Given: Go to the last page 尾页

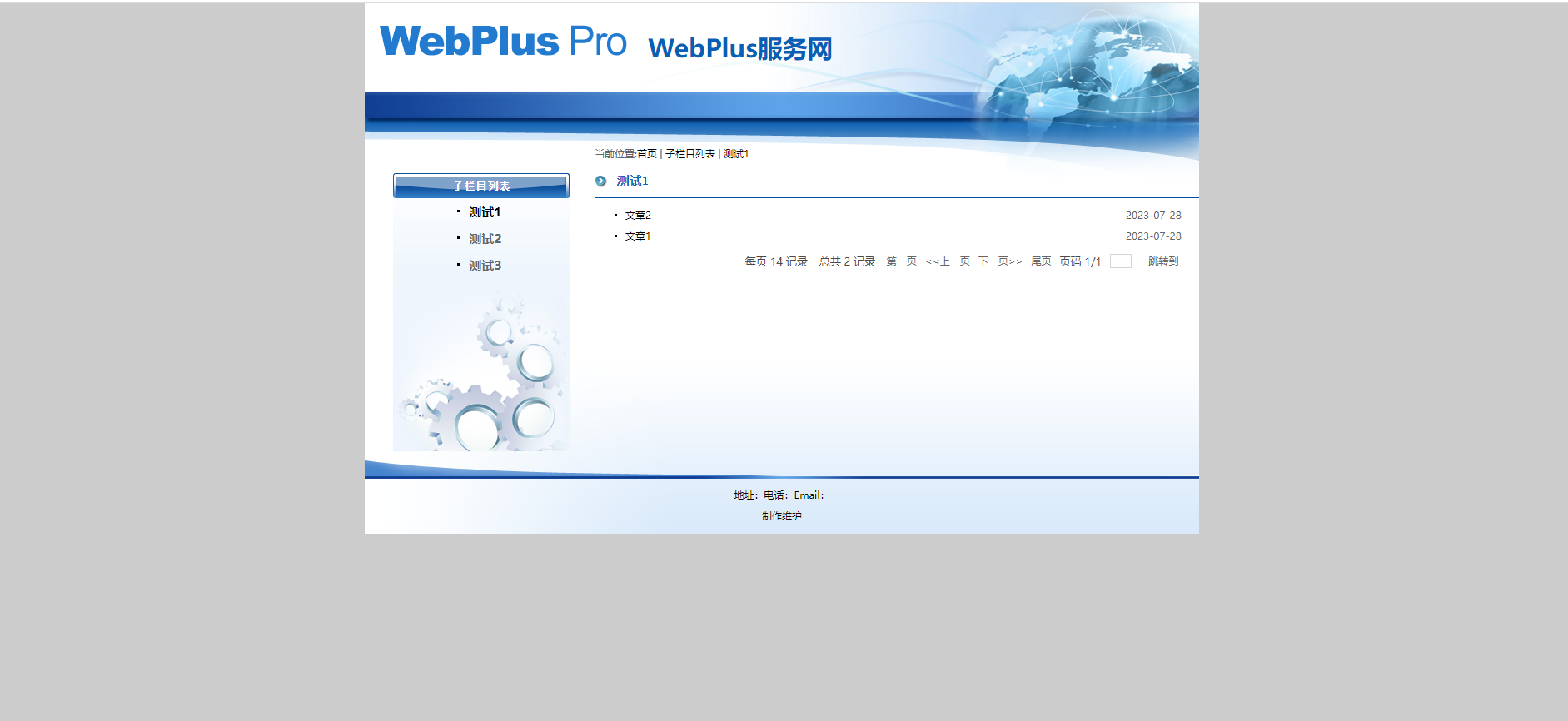Looking at the screenshot, I should (1041, 261).
